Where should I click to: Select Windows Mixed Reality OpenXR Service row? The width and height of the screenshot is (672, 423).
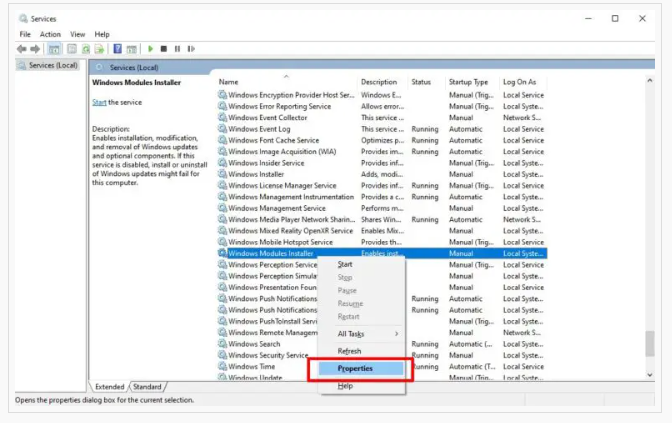coord(382,231)
